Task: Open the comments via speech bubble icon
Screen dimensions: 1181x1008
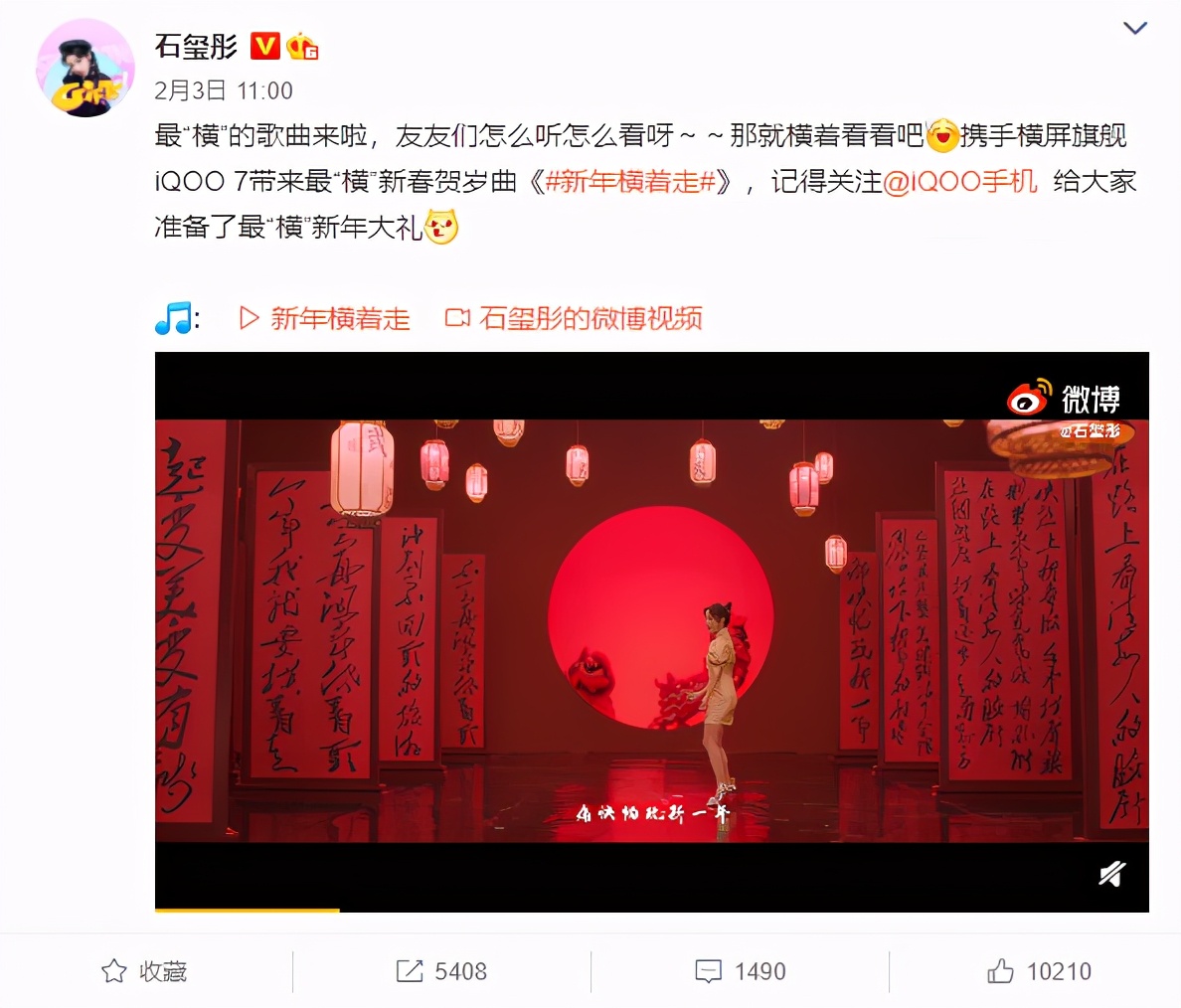Action: pos(708,971)
